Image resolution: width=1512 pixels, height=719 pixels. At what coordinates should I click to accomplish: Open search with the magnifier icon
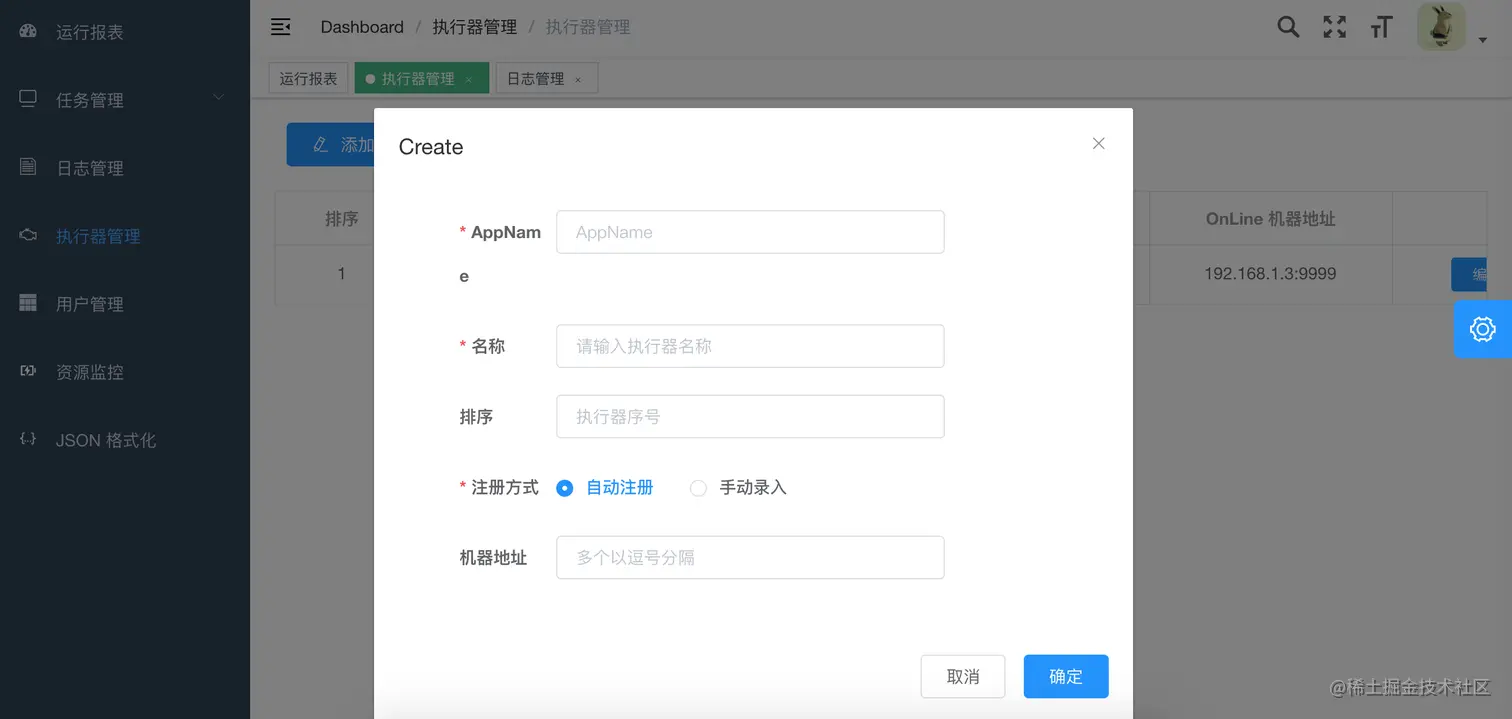[x=1289, y=27]
